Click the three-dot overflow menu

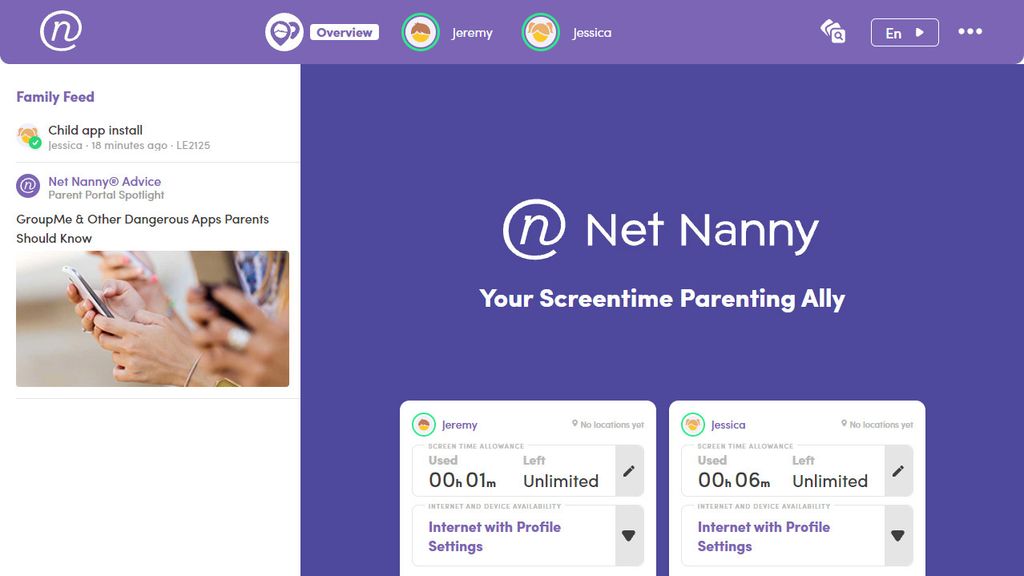point(971,31)
